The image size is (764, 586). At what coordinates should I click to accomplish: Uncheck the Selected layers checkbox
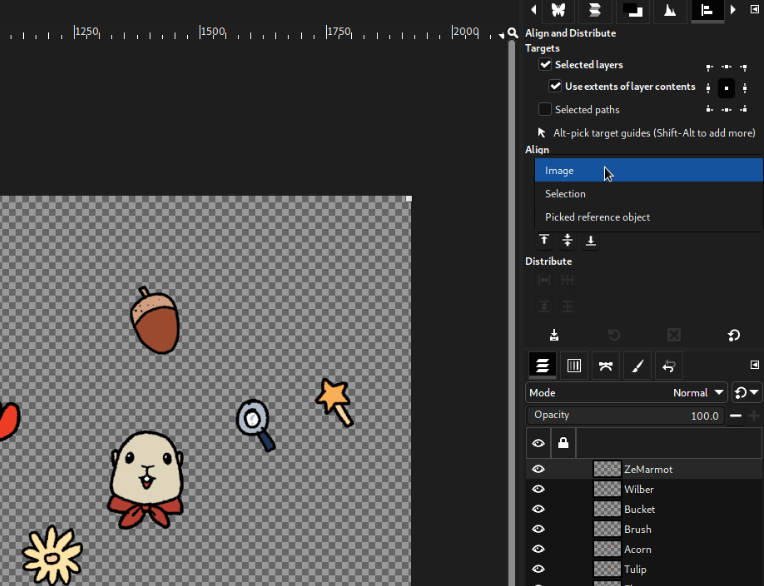pyautogui.click(x=545, y=65)
